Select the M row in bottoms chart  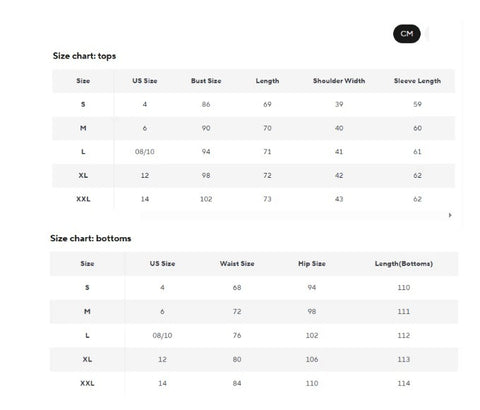254,311
